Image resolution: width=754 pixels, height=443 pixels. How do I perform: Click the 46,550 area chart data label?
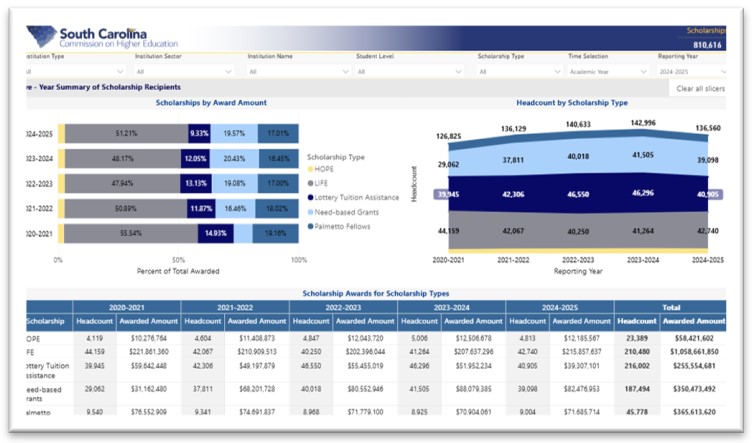click(x=578, y=194)
